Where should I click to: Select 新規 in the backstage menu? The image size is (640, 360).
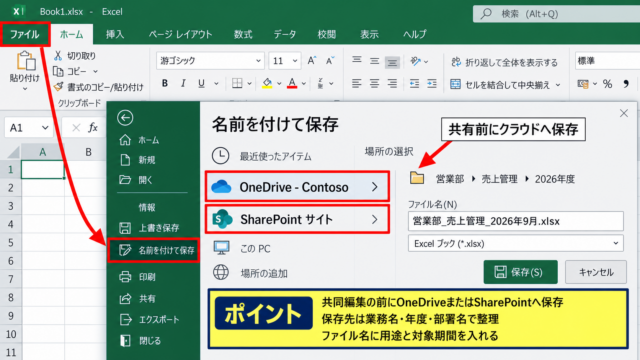[138, 160]
